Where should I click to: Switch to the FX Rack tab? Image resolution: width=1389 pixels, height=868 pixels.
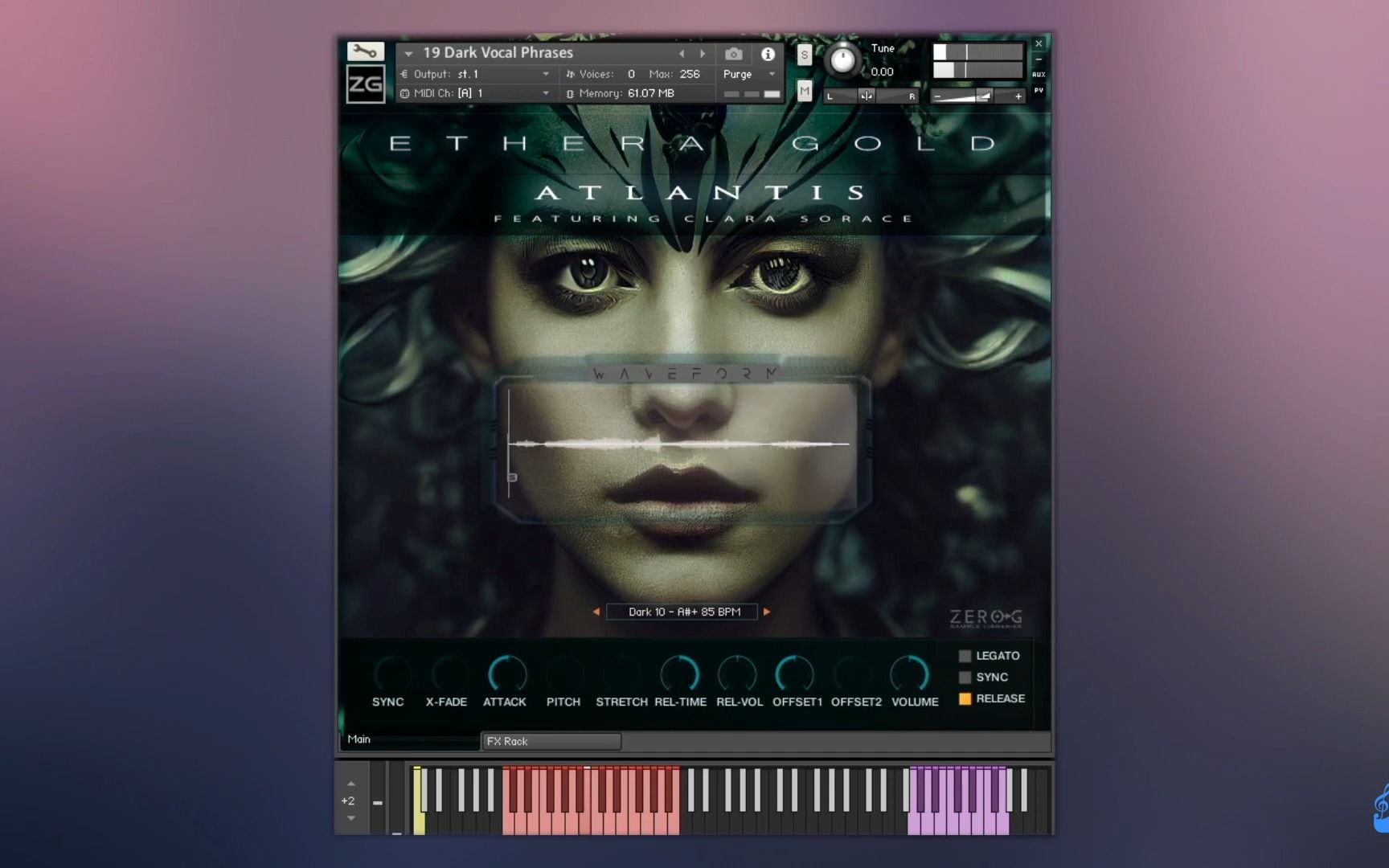tap(551, 741)
